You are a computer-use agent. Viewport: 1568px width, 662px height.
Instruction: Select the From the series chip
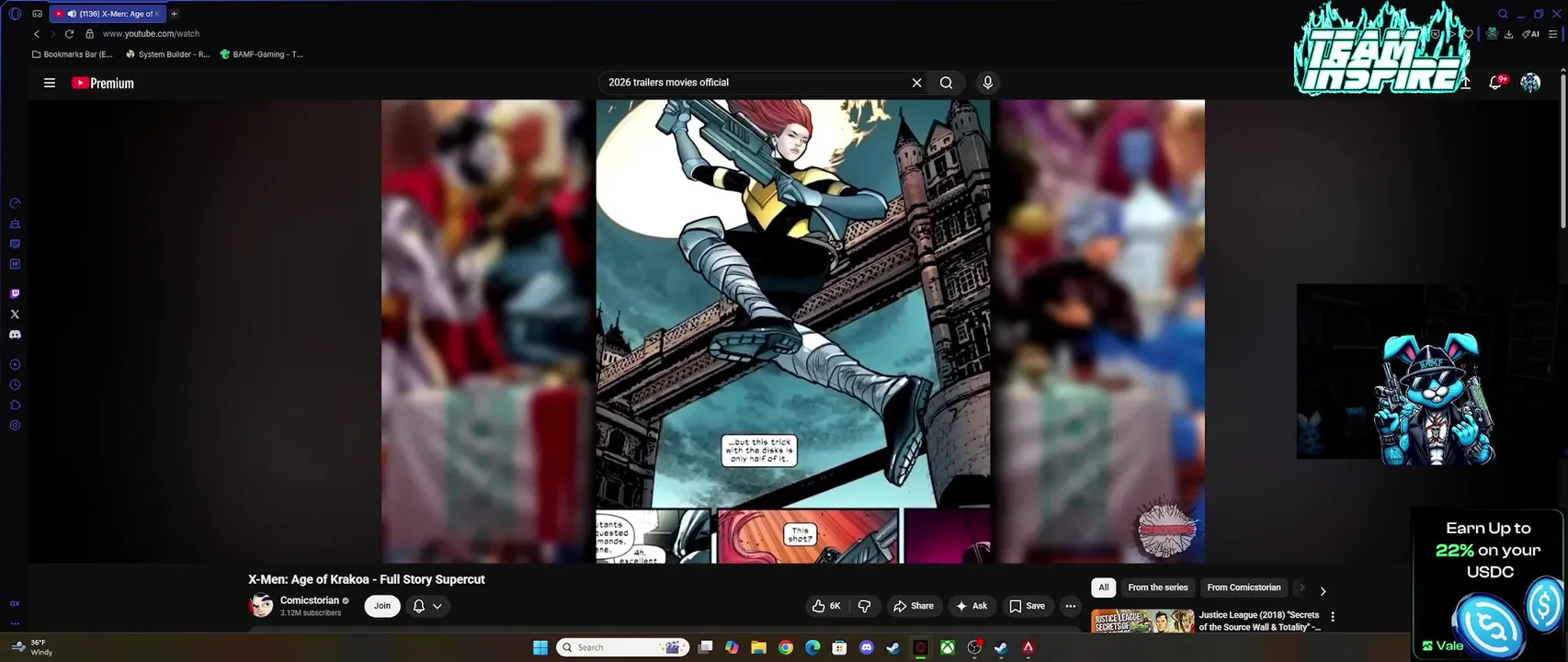[1158, 588]
